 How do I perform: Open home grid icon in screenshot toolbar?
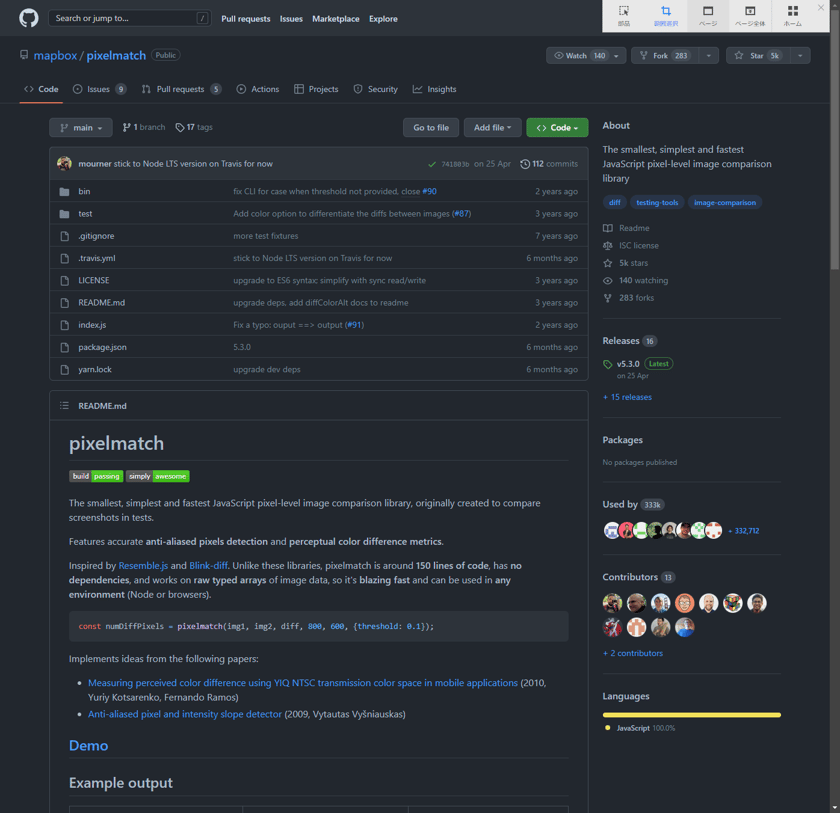[793, 16]
